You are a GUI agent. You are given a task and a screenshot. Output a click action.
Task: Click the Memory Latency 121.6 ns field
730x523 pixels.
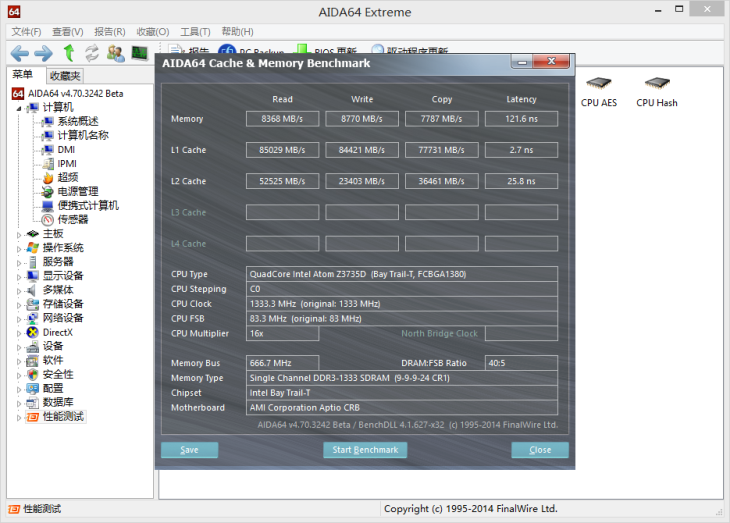pyautogui.click(x=521, y=119)
